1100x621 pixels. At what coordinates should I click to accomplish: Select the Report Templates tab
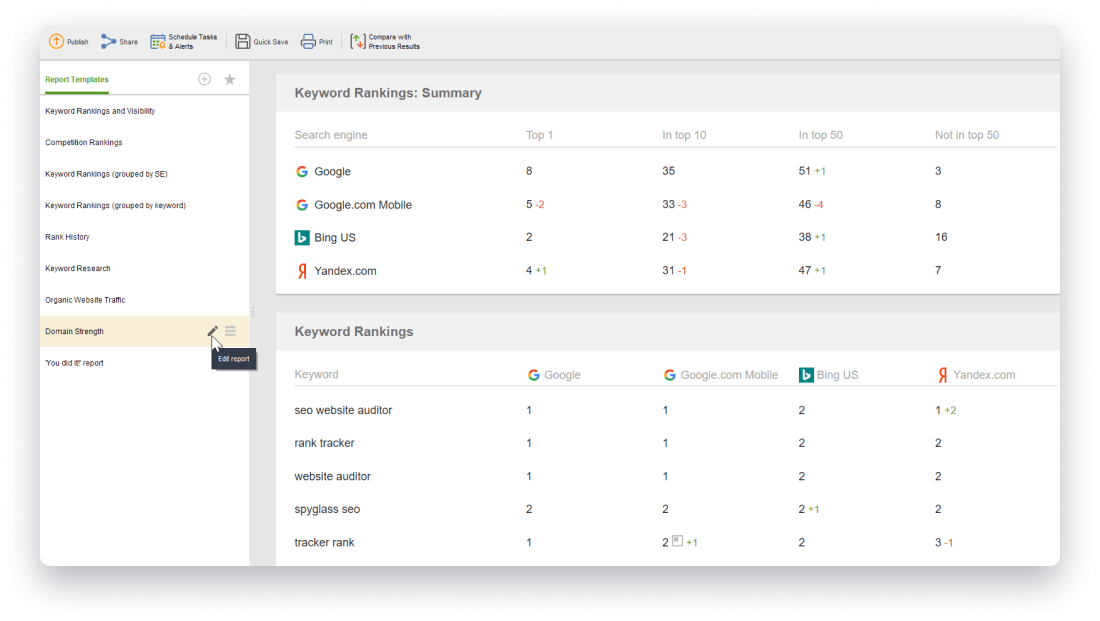77,80
